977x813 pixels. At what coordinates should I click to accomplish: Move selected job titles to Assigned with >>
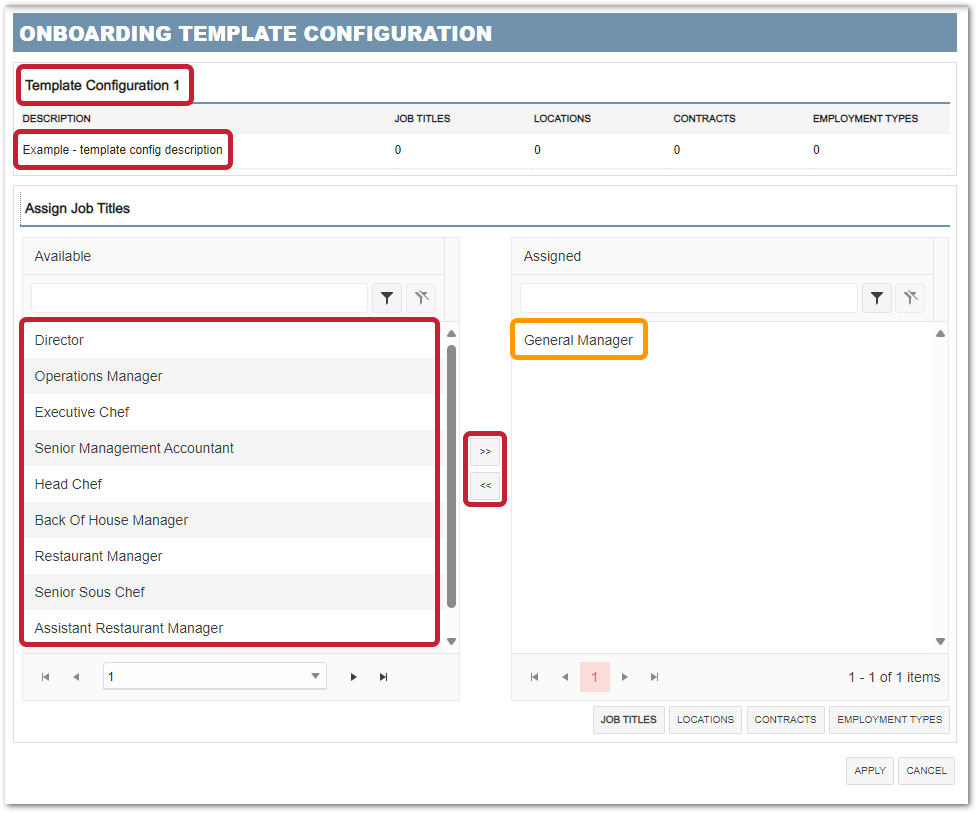485,451
